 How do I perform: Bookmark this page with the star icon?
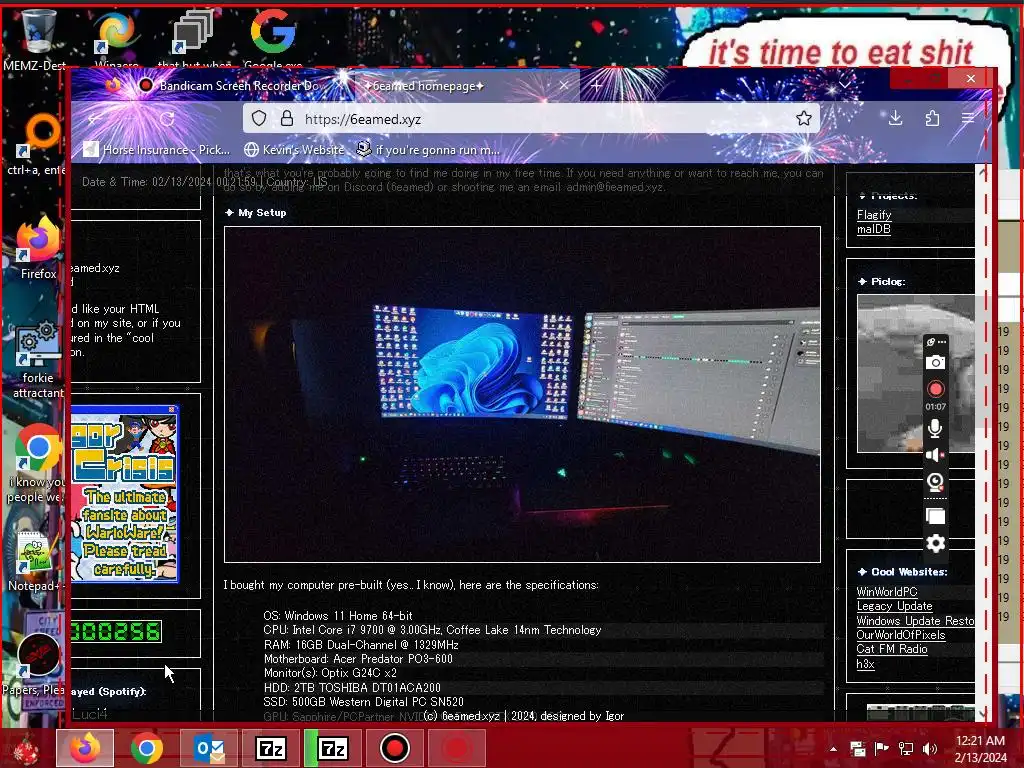(803, 118)
